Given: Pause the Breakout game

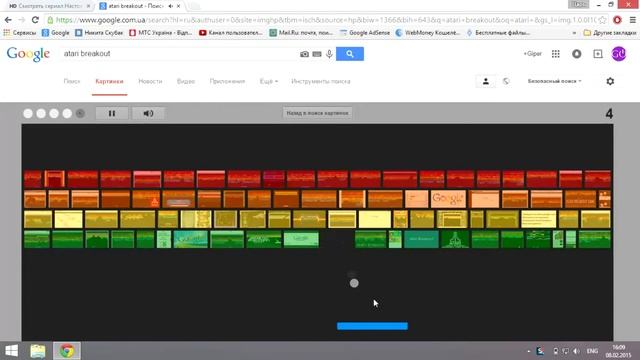Looking at the screenshot, I should pos(112,113).
